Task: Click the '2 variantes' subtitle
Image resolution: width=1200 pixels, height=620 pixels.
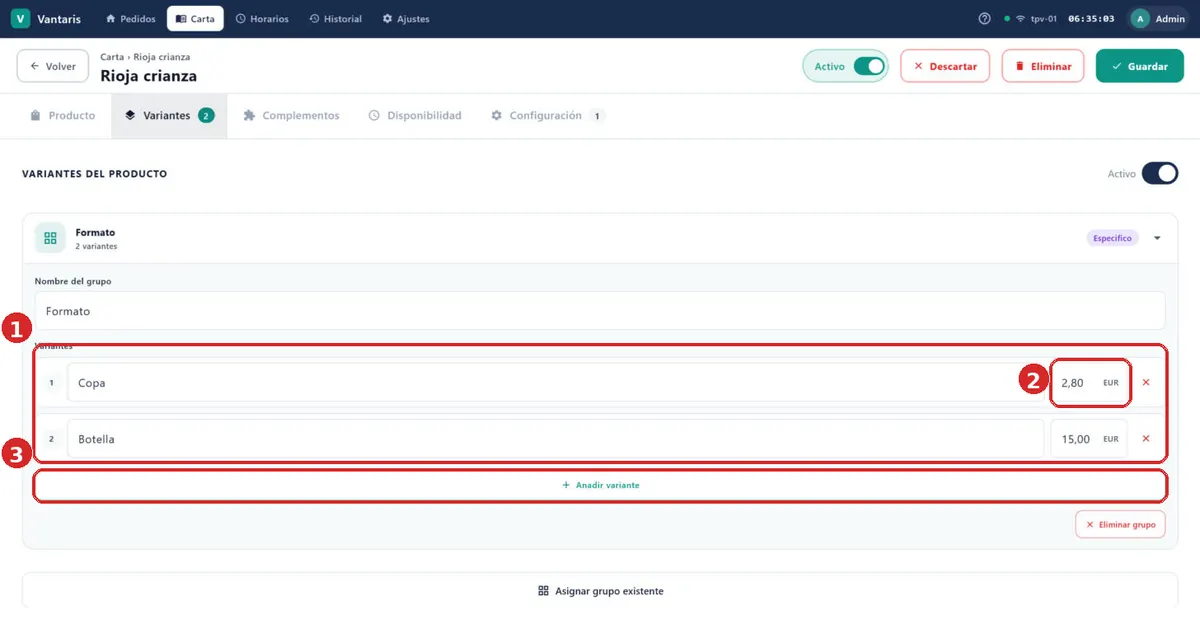Action: tap(96, 246)
